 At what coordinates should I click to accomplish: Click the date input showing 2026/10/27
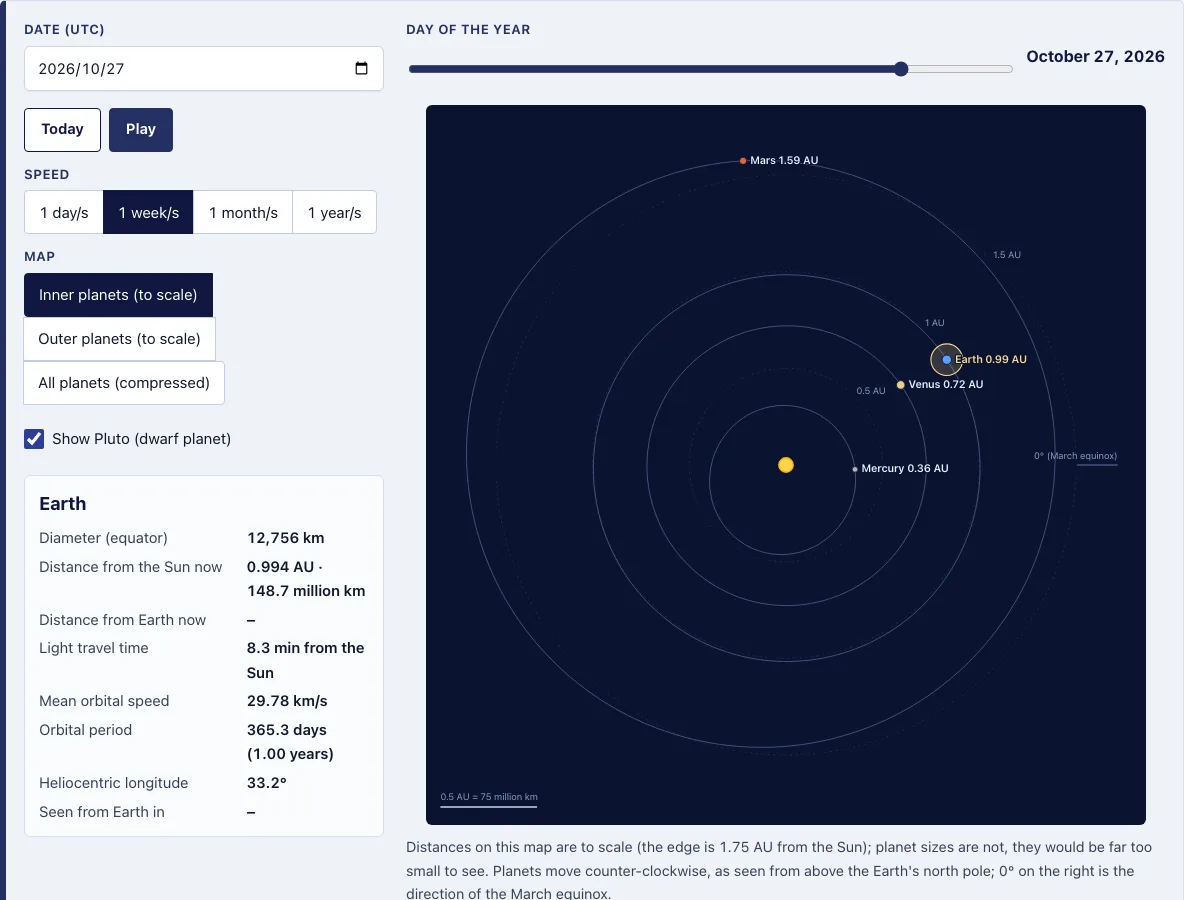(x=204, y=69)
